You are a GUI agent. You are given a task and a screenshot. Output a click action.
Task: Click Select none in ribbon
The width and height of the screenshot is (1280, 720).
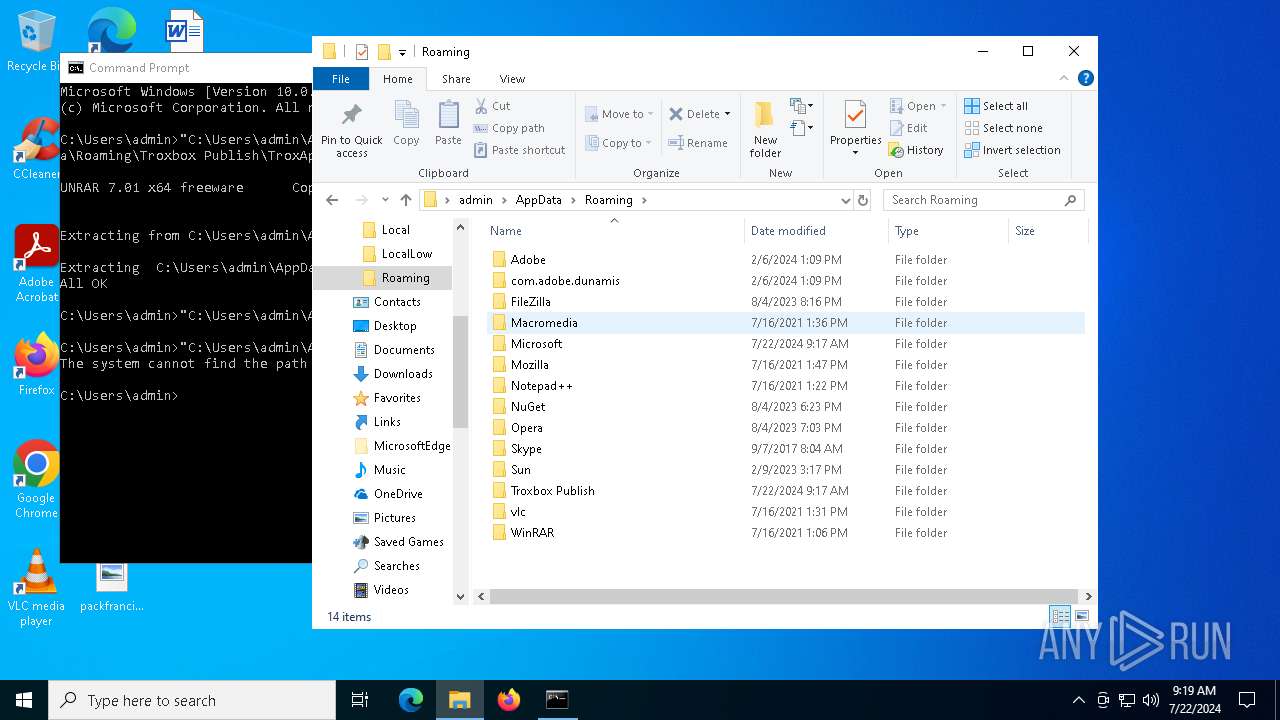1003,128
